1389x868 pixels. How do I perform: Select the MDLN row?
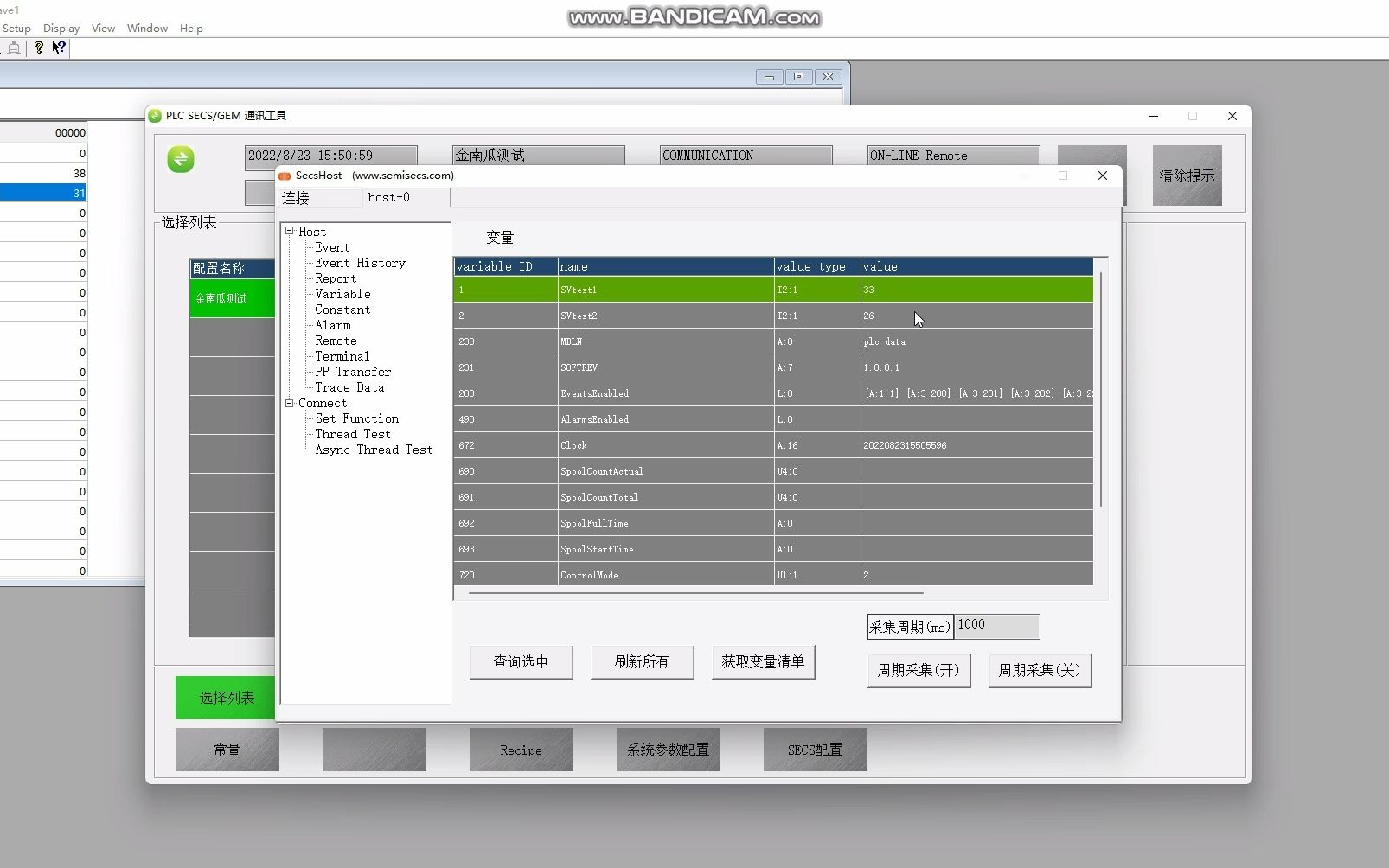(773, 341)
